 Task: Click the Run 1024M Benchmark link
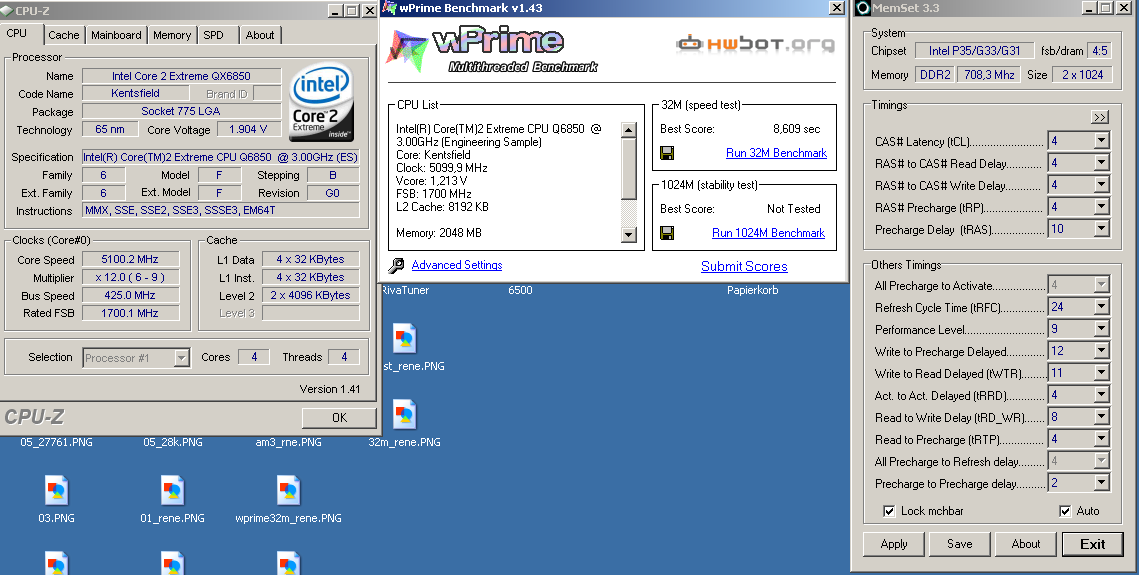[769, 232]
